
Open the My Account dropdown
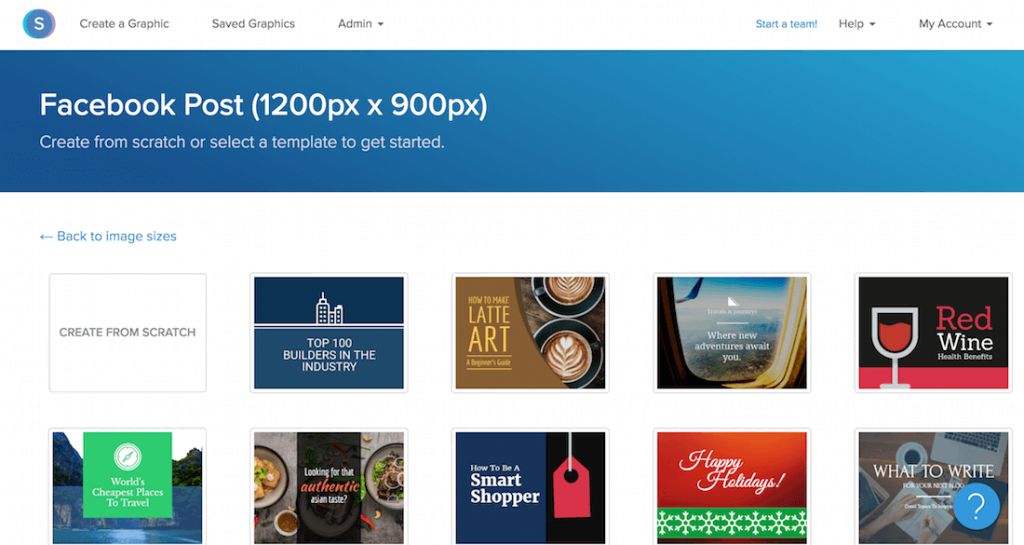point(955,24)
